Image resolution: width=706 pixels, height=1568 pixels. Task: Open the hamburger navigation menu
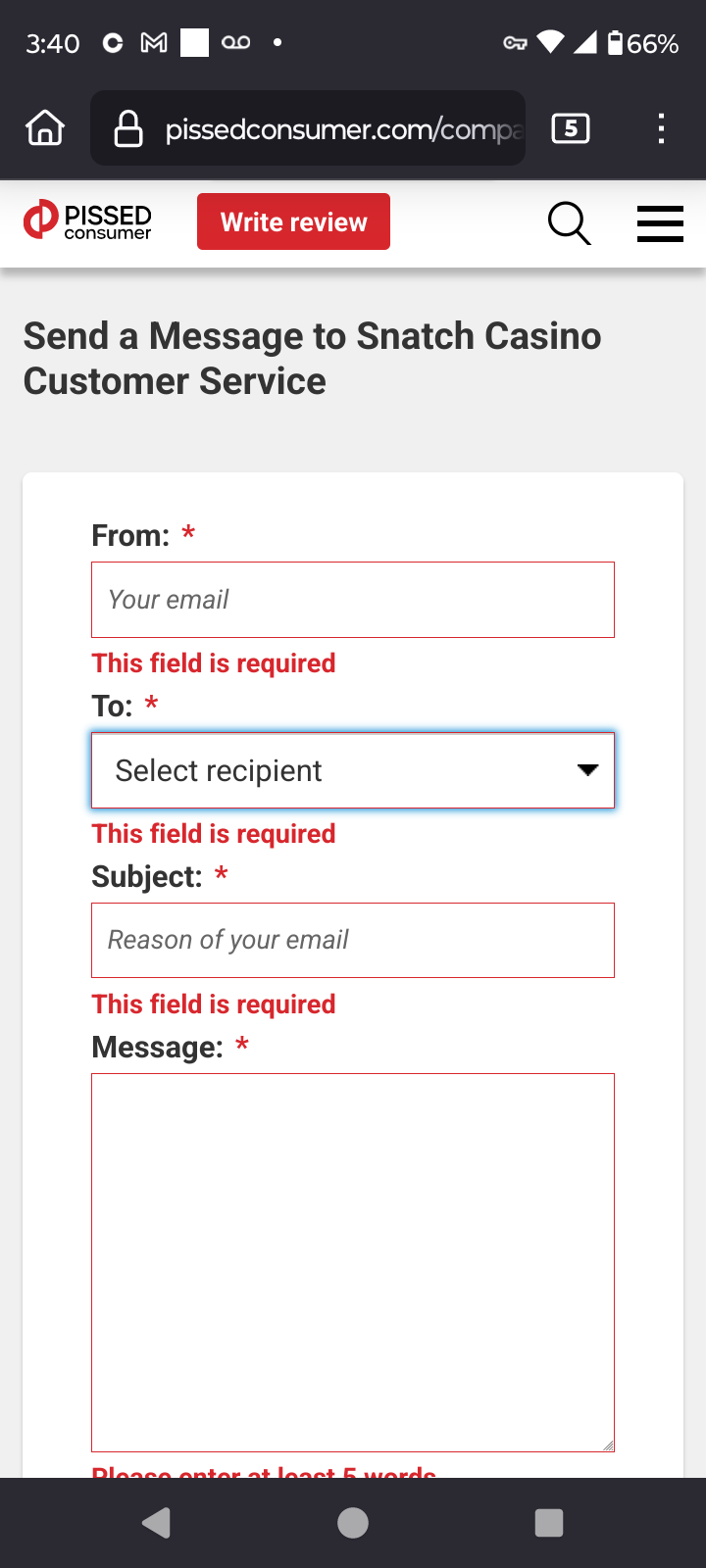point(660,223)
